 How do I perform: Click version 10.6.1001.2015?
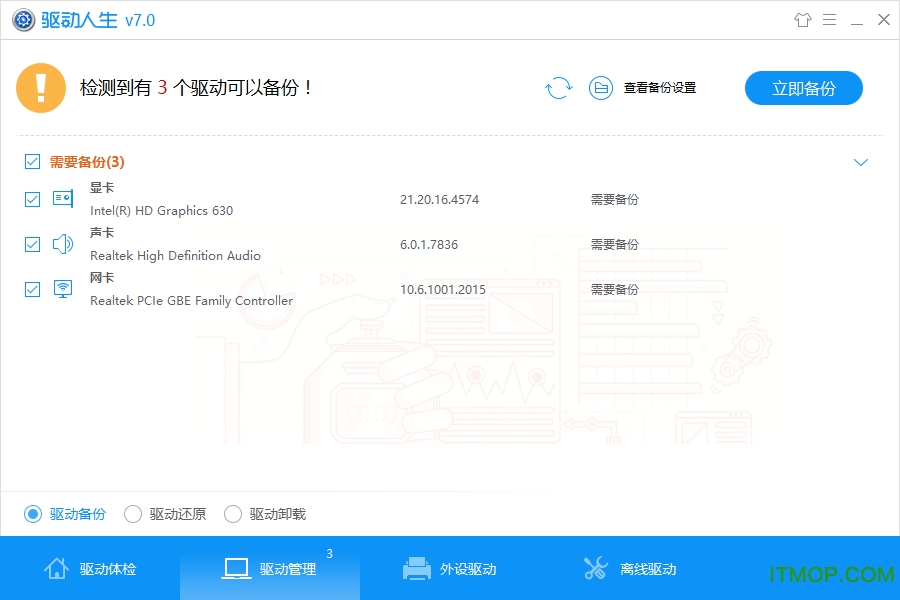tap(443, 289)
